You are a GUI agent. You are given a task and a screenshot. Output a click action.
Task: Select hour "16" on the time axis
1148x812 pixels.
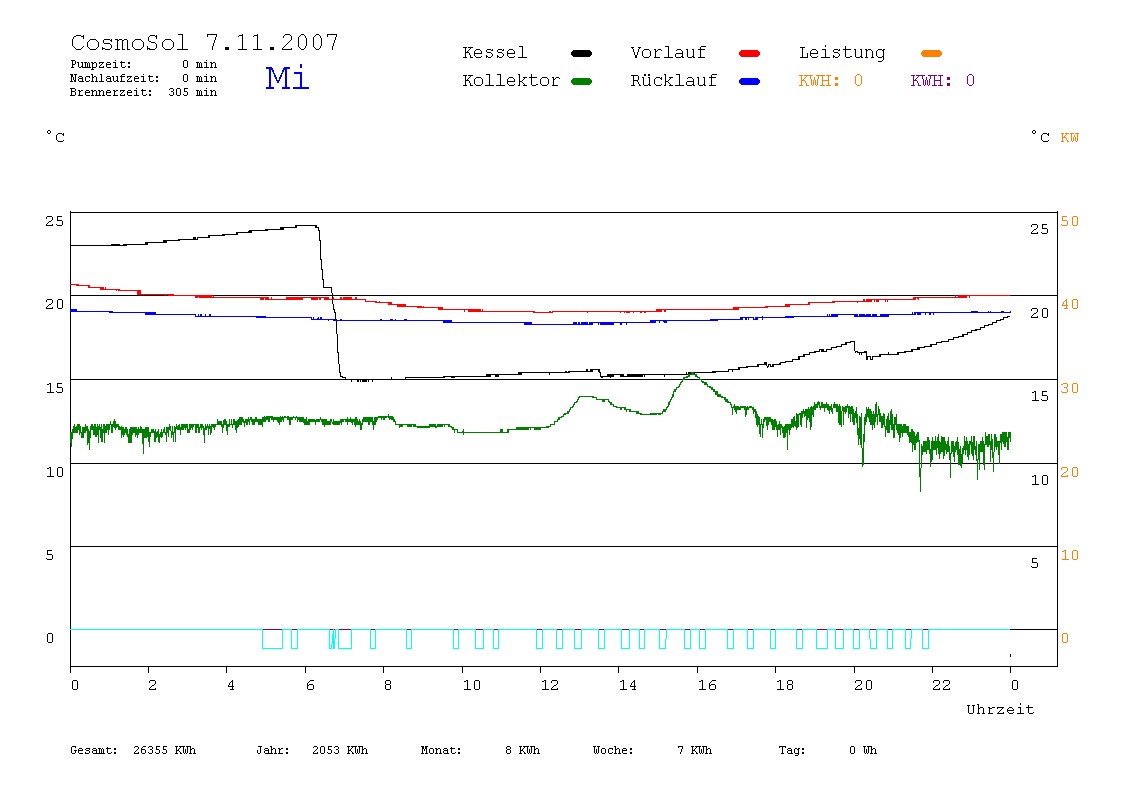[x=707, y=685]
